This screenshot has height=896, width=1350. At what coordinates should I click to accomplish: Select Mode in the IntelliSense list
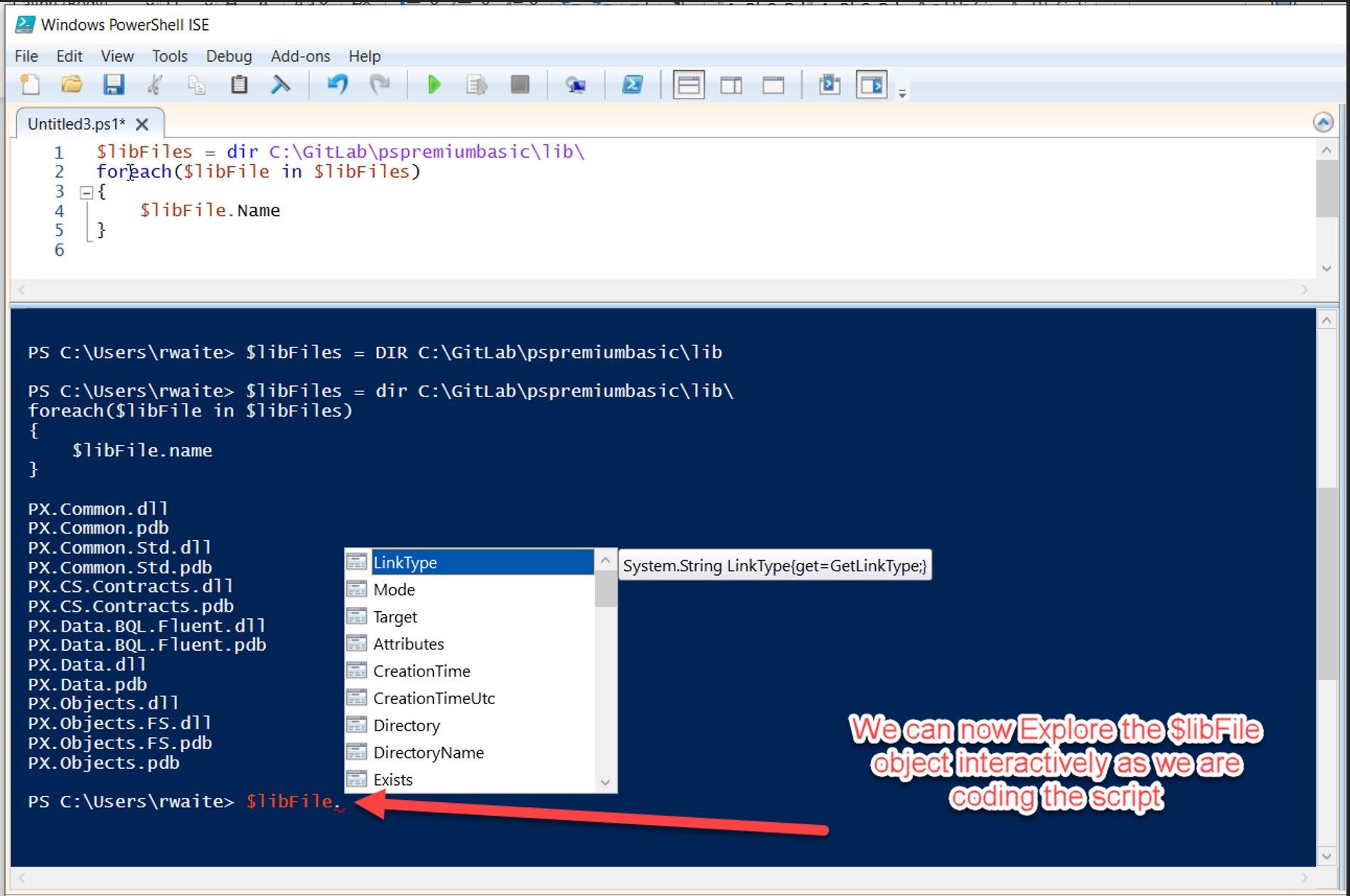click(469, 589)
